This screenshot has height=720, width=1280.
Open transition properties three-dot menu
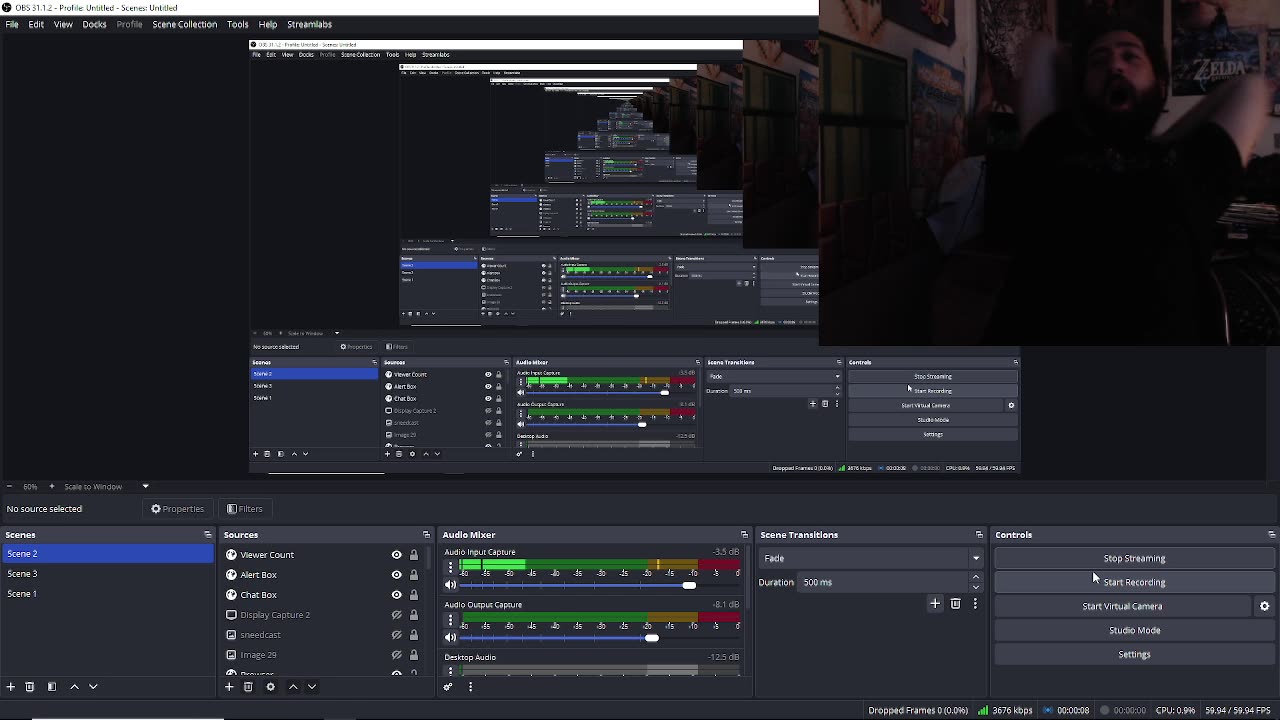975,604
